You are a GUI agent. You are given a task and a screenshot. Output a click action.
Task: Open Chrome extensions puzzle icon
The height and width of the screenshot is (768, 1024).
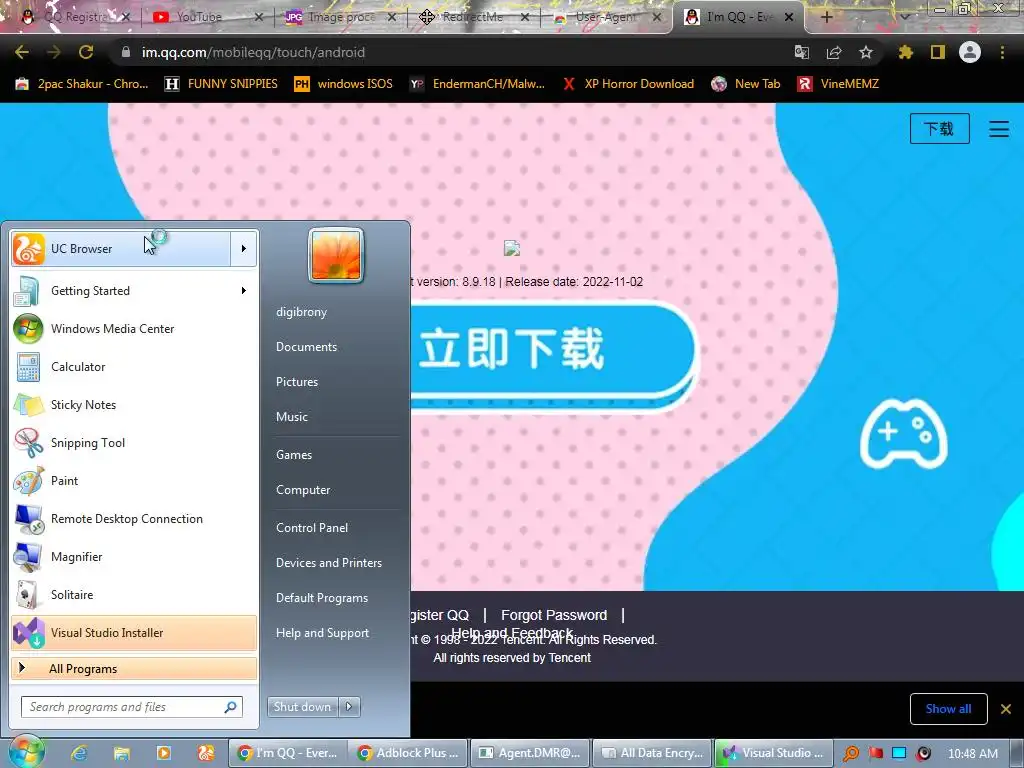point(906,52)
